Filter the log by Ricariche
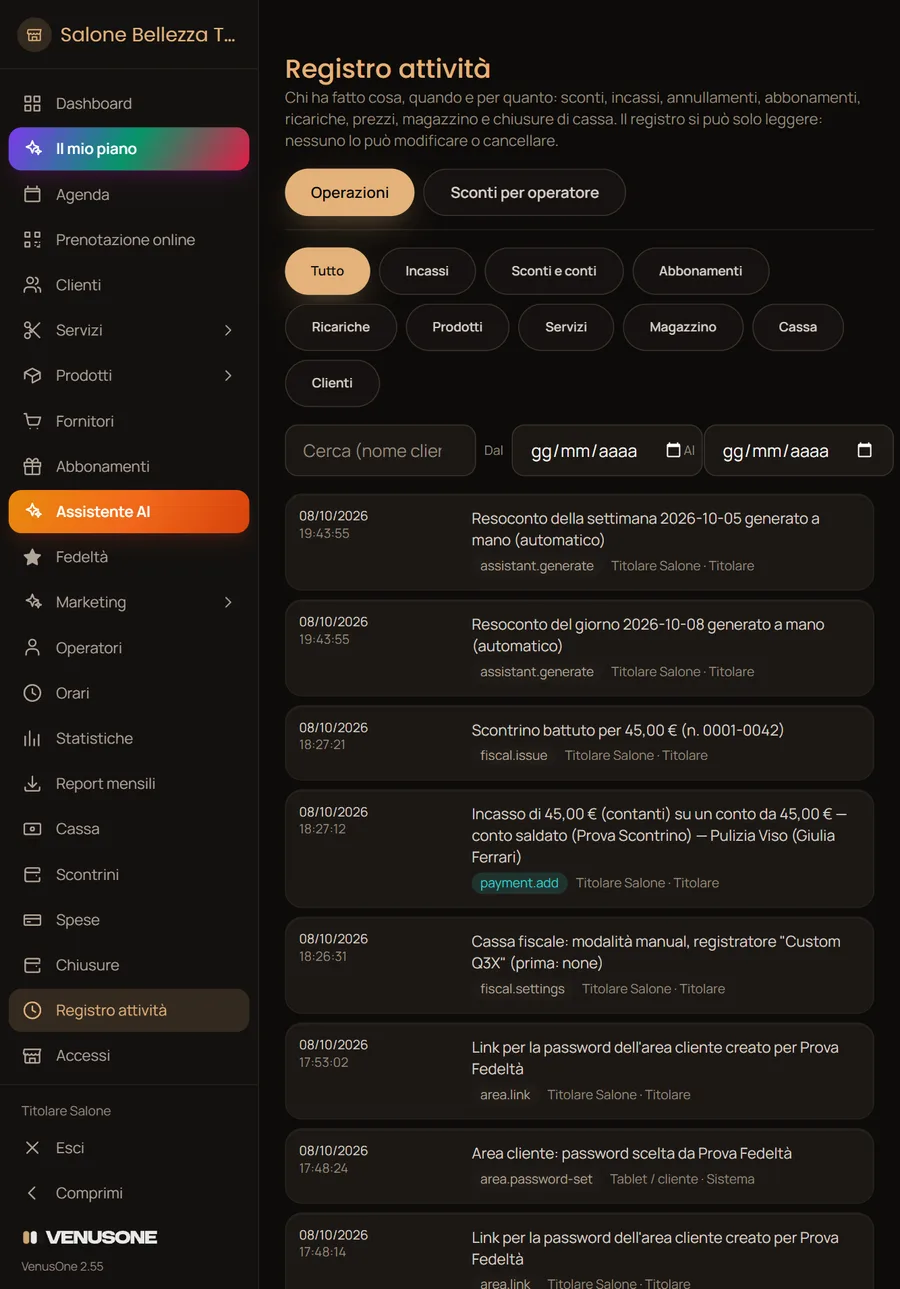 [341, 327]
